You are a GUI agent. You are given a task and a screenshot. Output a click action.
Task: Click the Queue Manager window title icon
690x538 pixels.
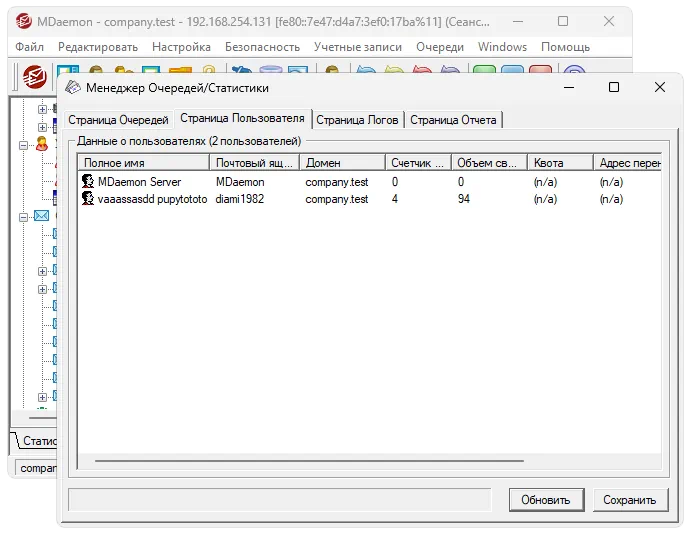tap(73, 88)
